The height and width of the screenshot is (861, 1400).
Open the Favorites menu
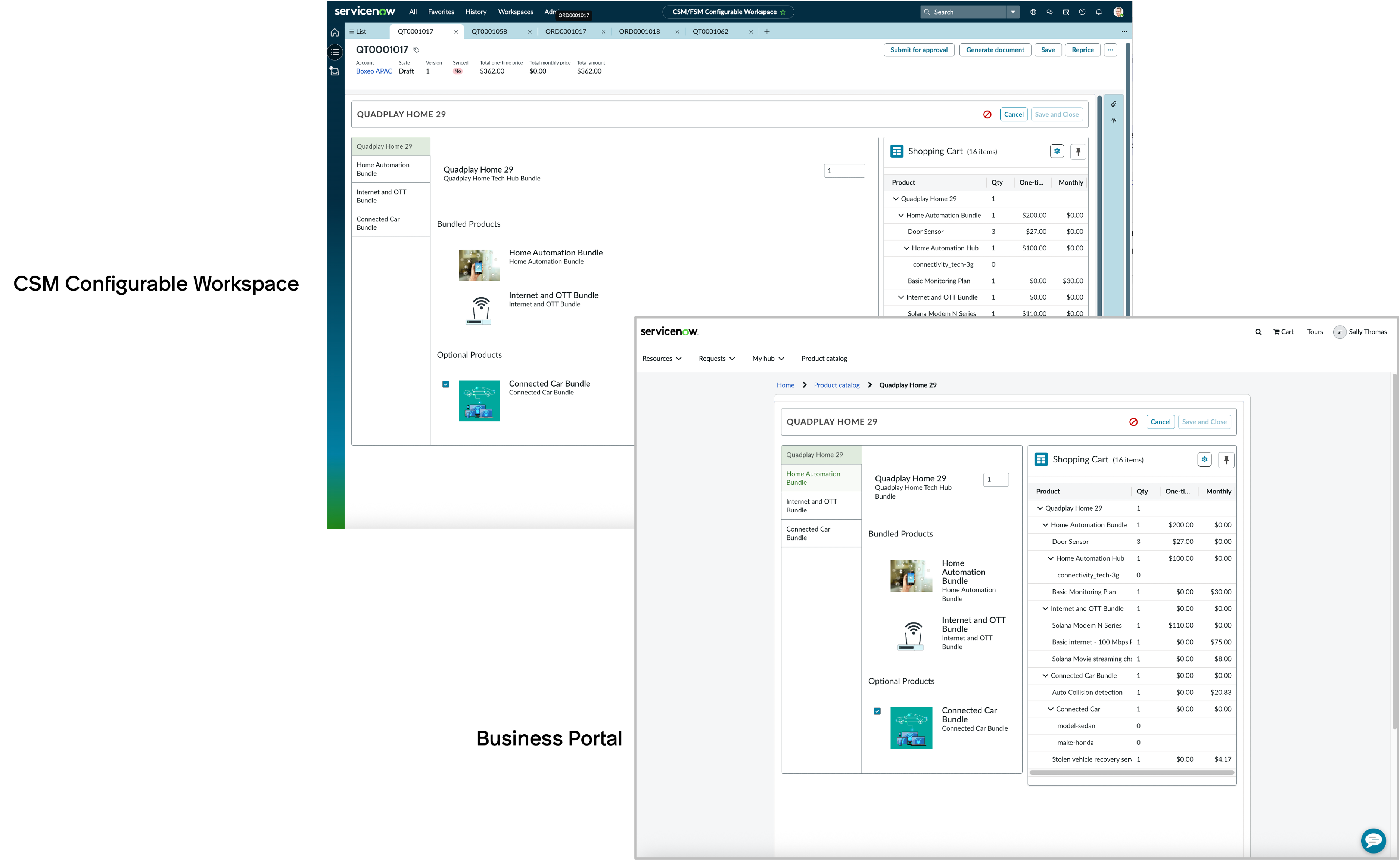(441, 12)
